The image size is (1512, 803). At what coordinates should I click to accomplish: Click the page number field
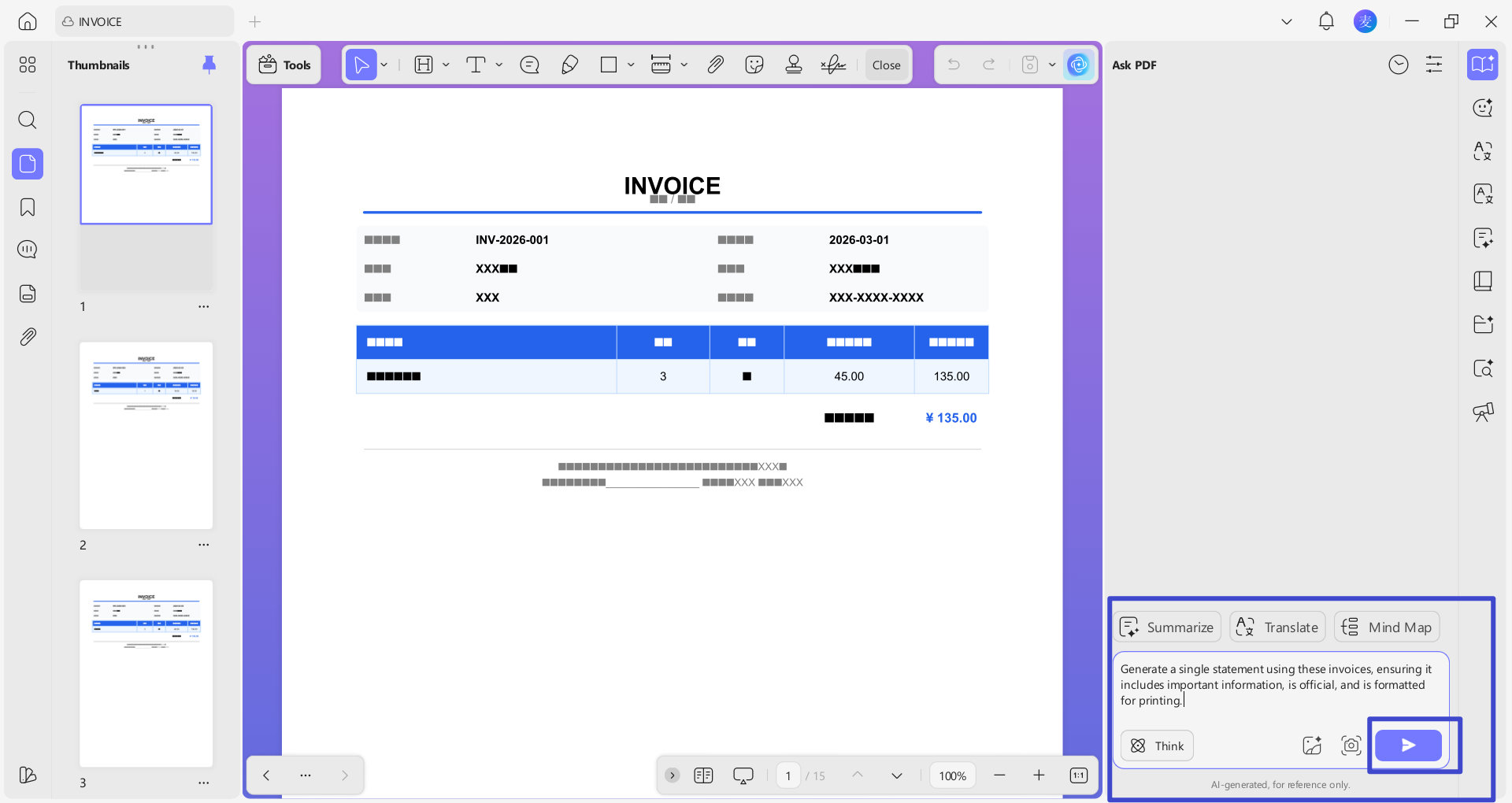[x=788, y=775]
